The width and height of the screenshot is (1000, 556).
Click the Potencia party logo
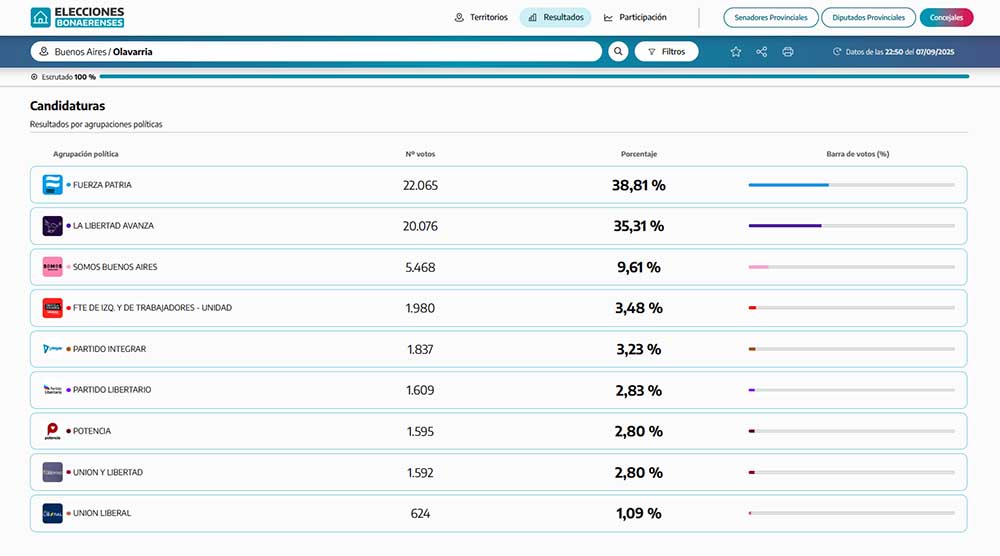tap(52, 431)
